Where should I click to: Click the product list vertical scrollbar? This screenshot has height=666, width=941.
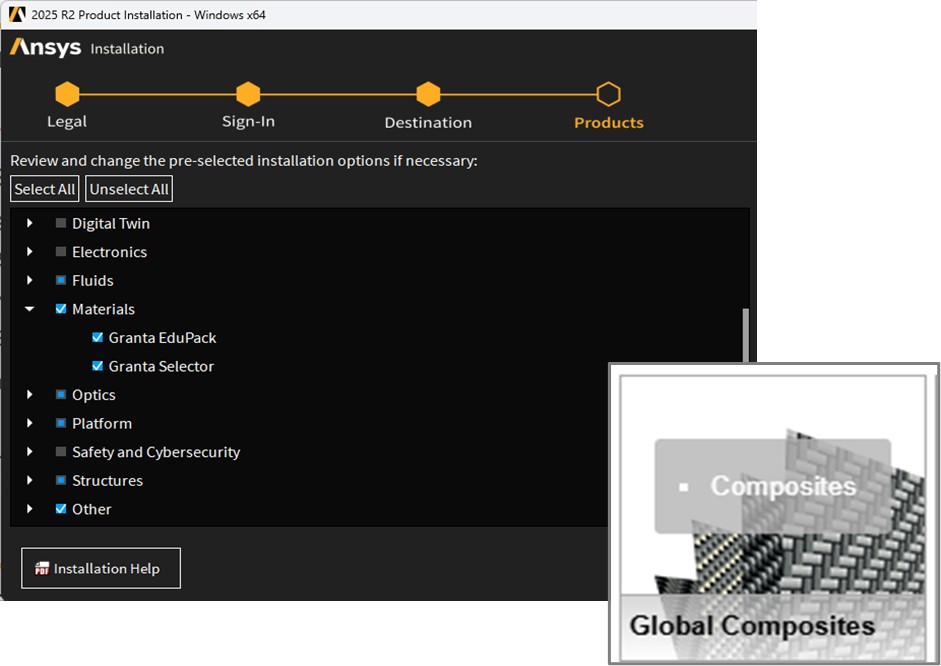pos(745,340)
